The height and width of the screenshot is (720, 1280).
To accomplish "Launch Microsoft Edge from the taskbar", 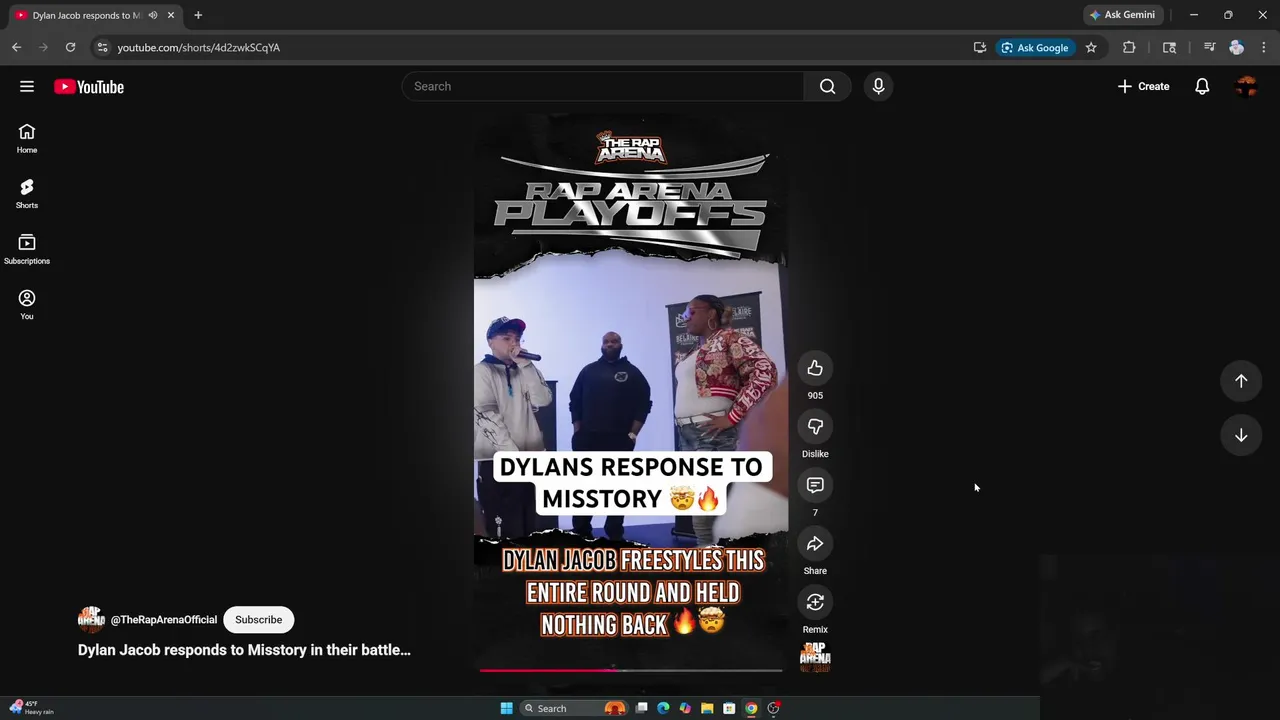I will click(x=663, y=708).
